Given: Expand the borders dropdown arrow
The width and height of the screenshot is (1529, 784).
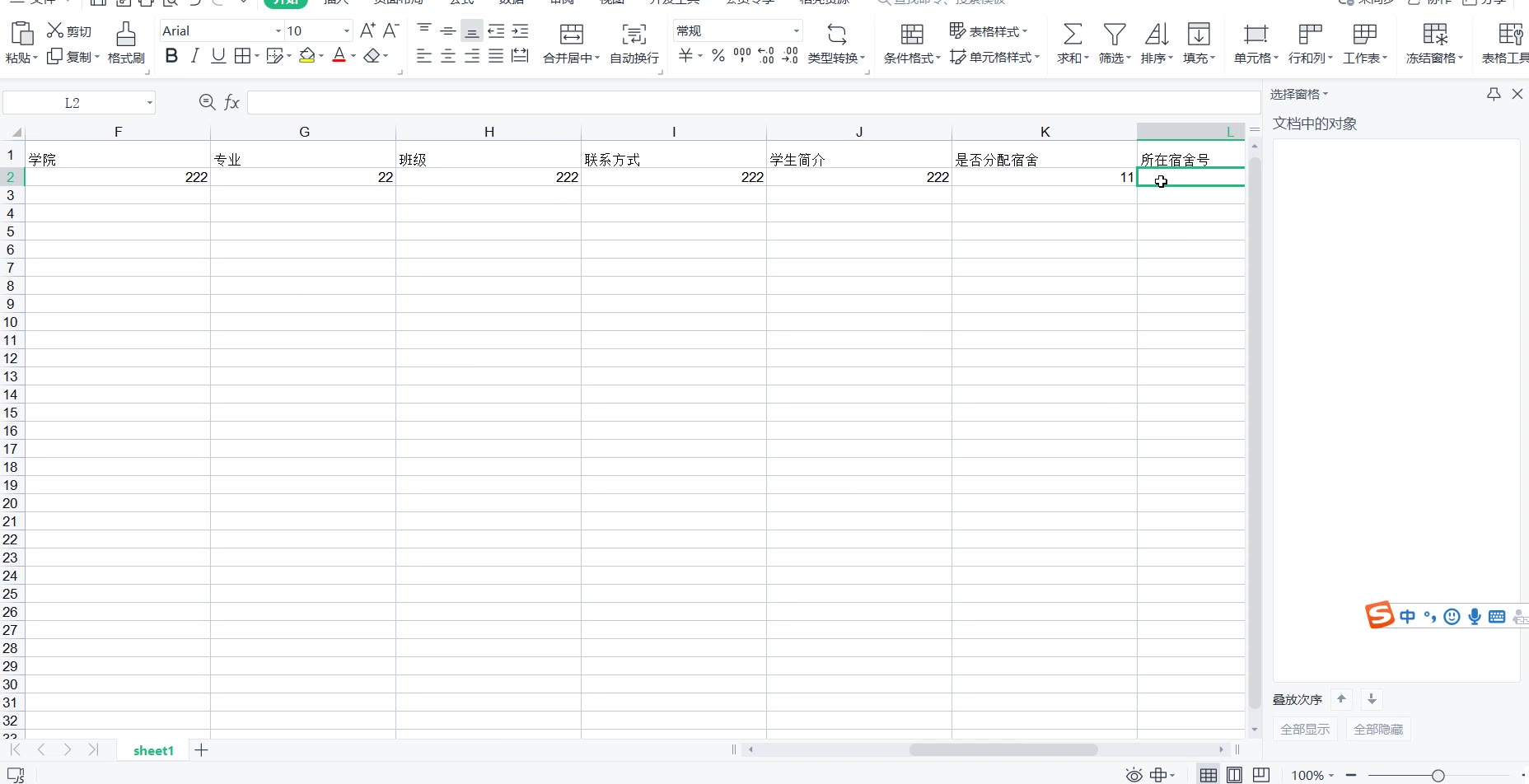Looking at the screenshot, I should pos(256,56).
